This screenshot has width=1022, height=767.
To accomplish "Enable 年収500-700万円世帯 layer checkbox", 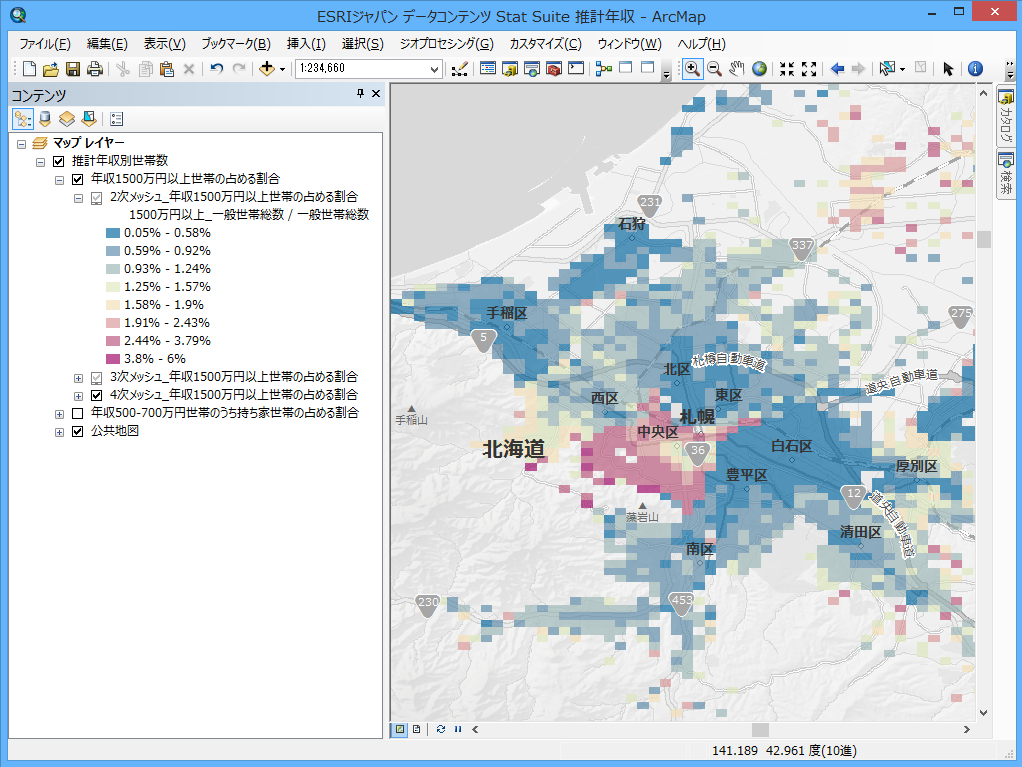I will 78,414.
